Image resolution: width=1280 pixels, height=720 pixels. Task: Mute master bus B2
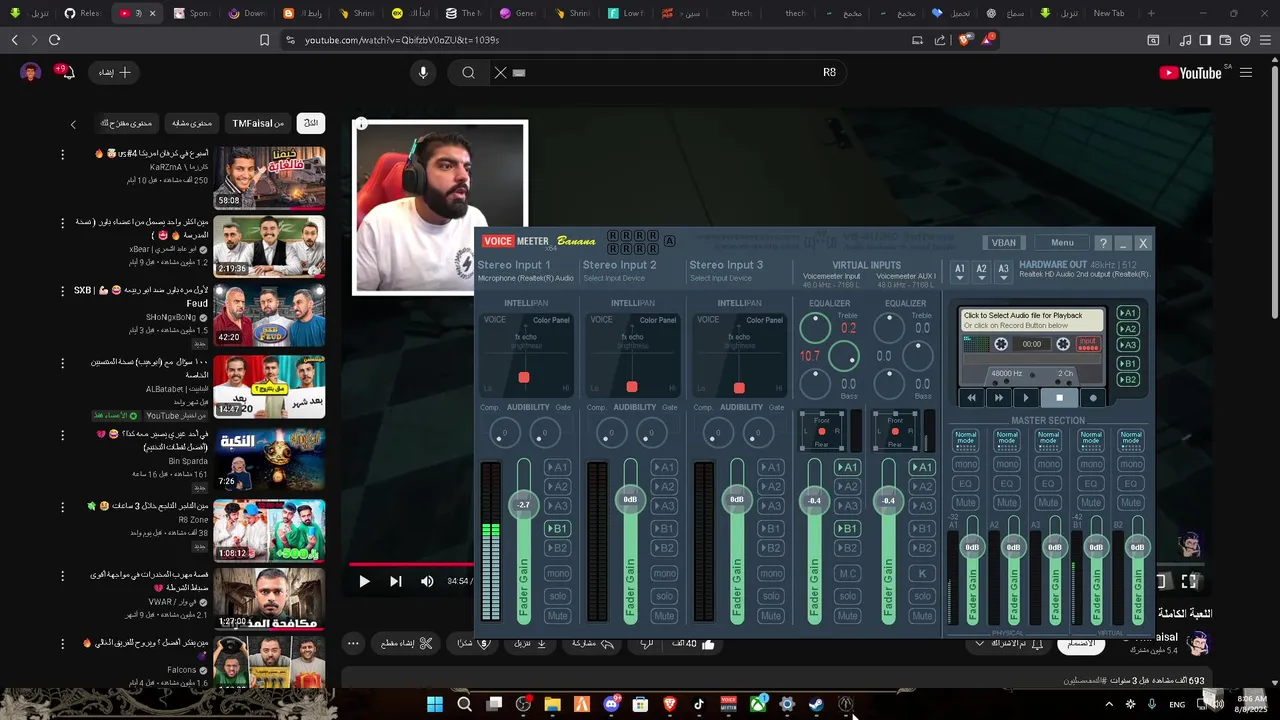[x=1131, y=502]
